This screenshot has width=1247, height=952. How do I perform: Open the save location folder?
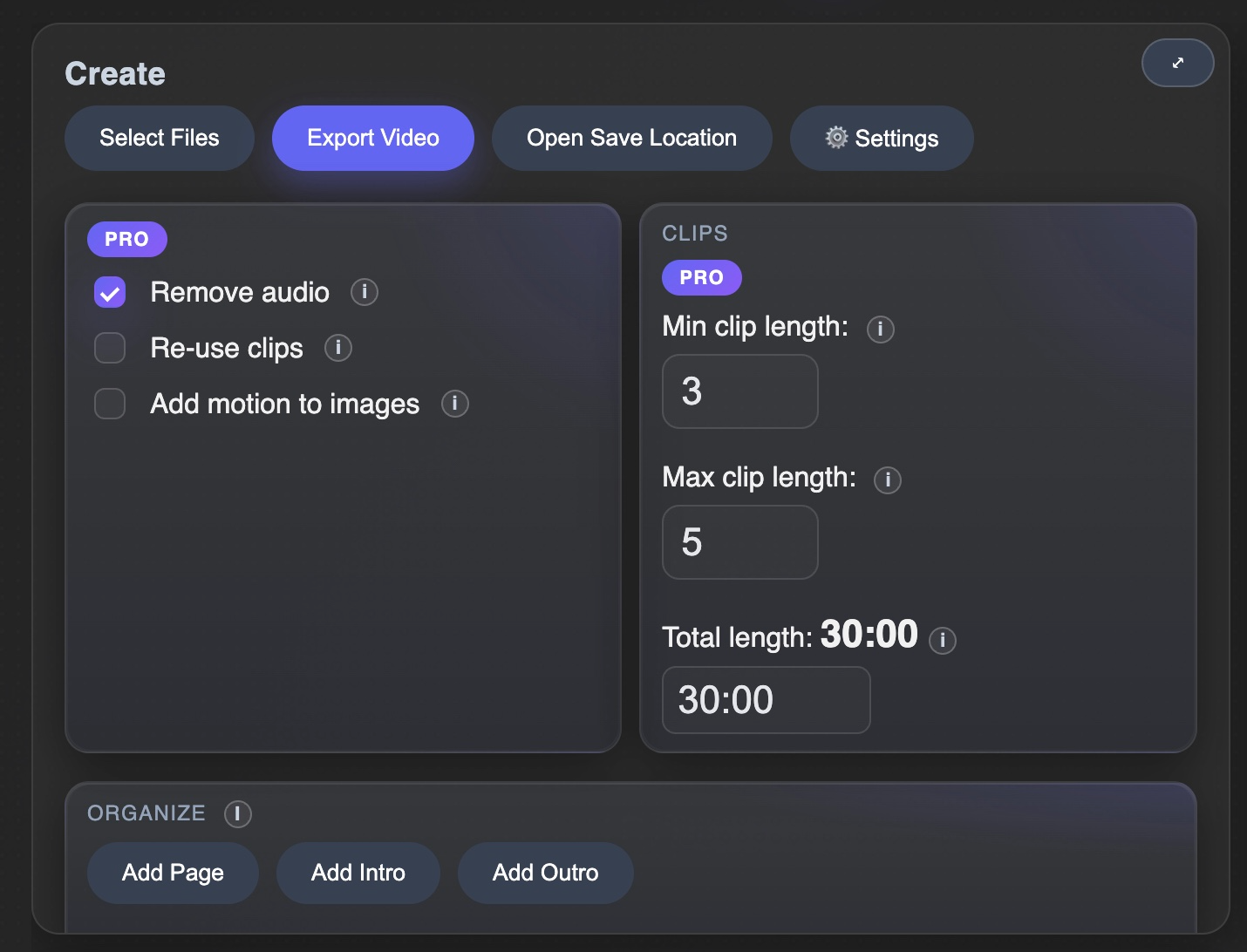click(x=631, y=138)
